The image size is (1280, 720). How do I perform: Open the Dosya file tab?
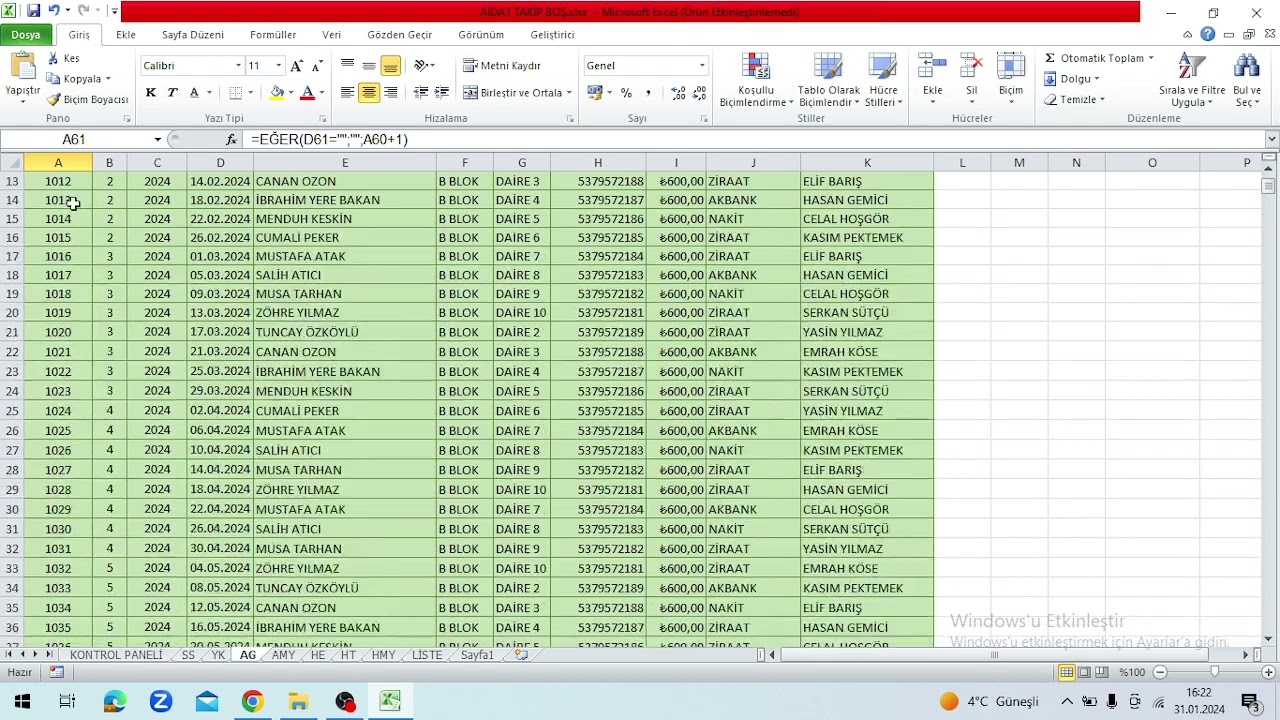(26, 34)
